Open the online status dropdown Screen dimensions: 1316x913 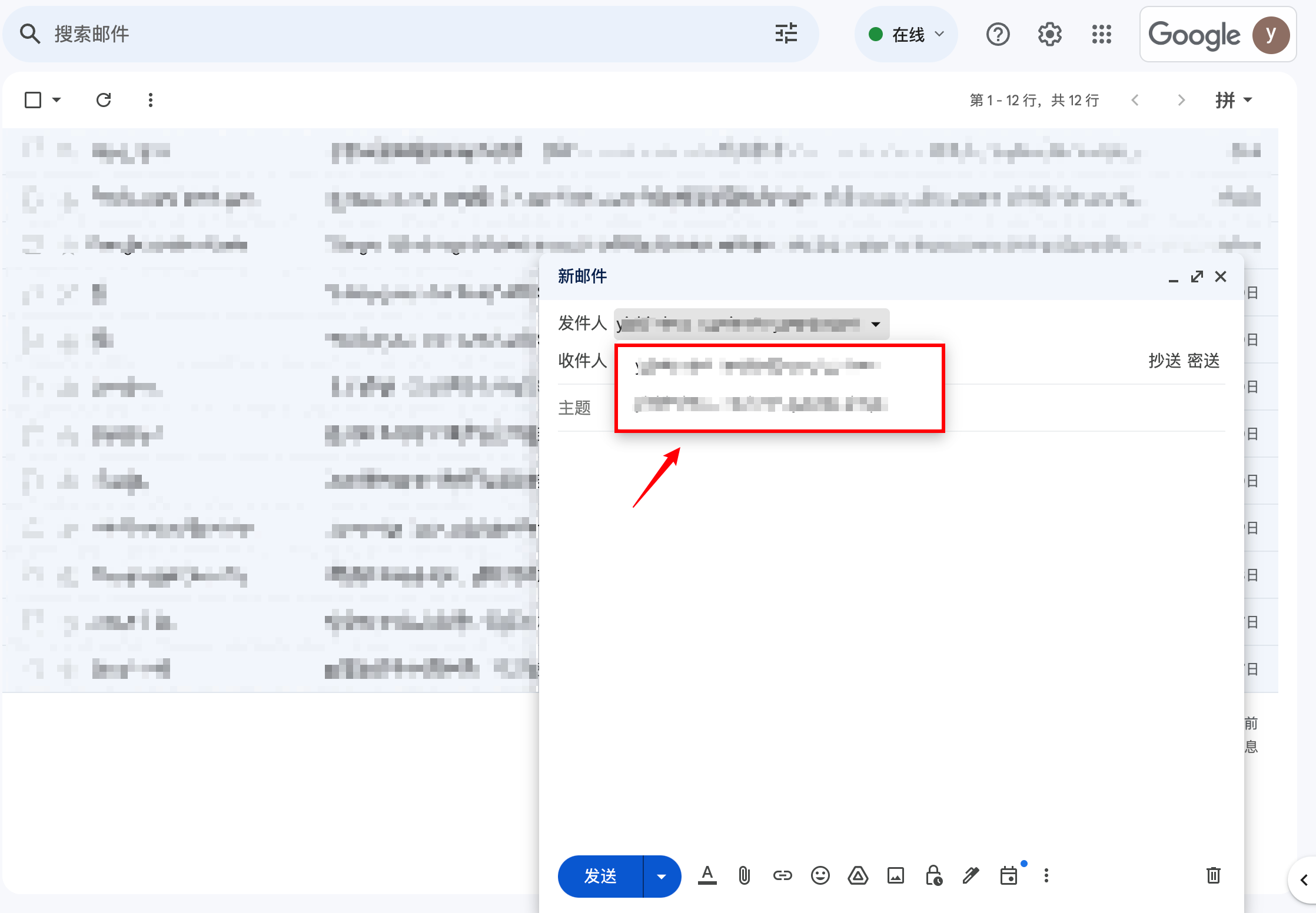[x=906, y=34]
